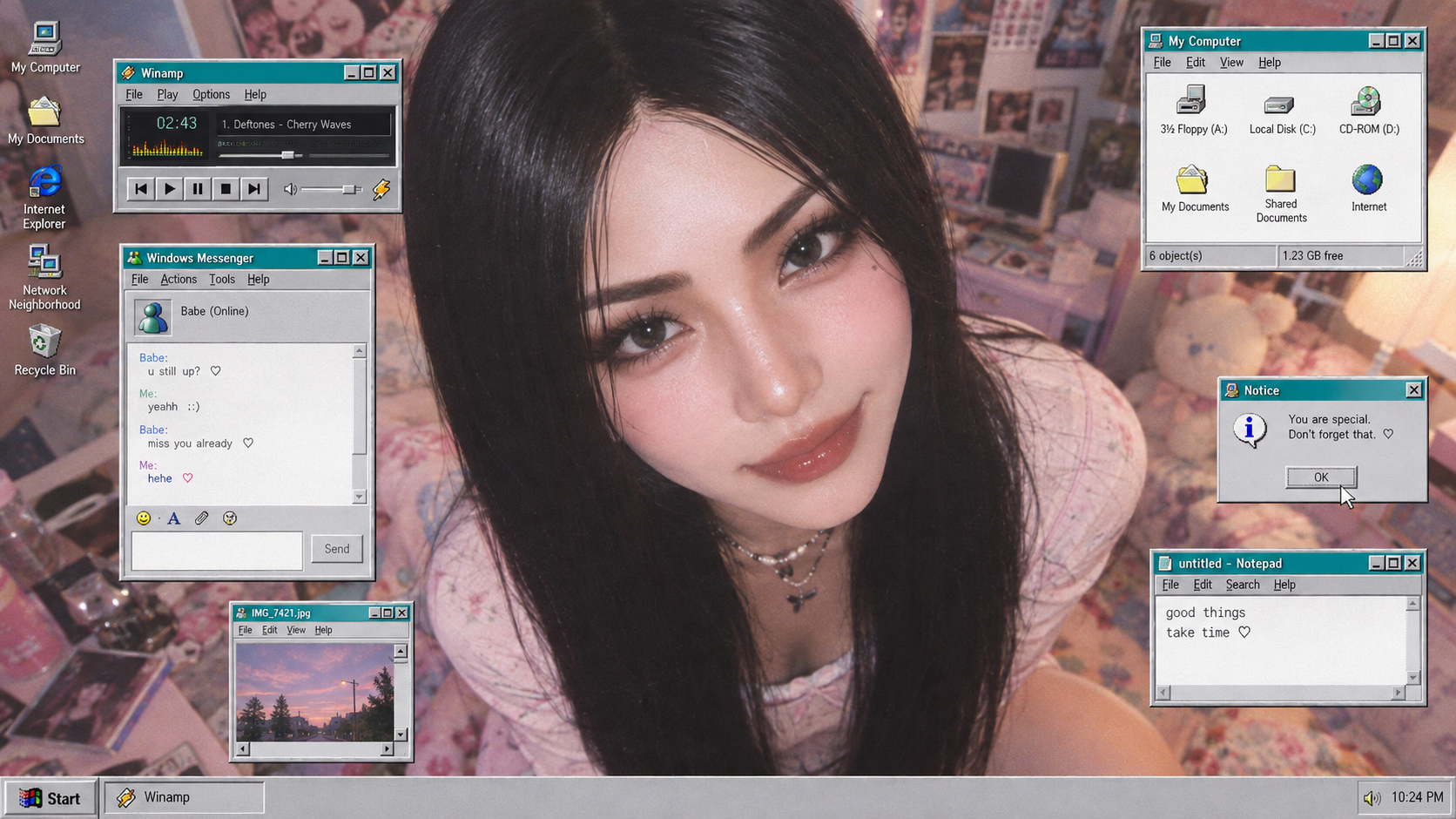Open the CD-ROM (D:) drive
1456x819 pixels.
[1369, 111]
